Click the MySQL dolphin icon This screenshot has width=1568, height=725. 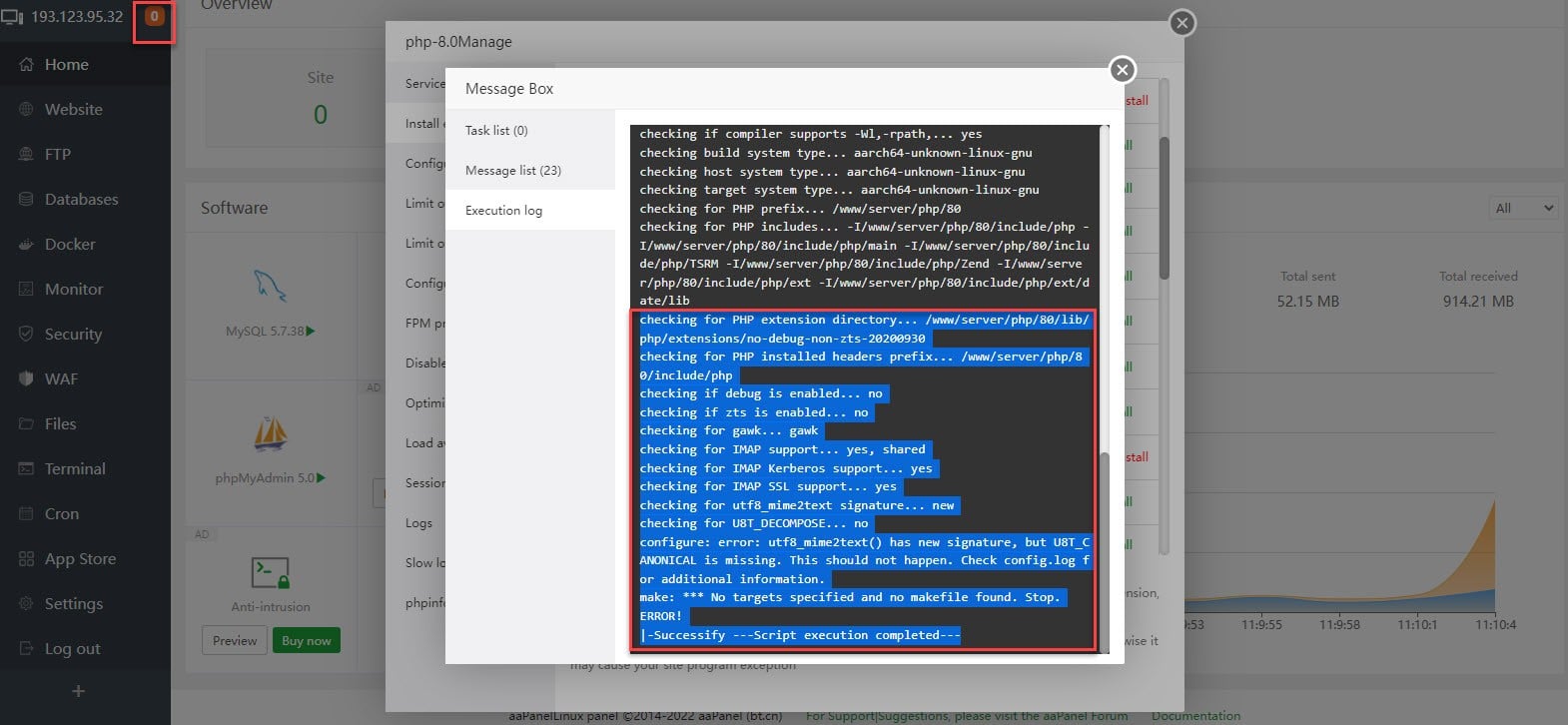pyautogui.click(x=270, y=286)
